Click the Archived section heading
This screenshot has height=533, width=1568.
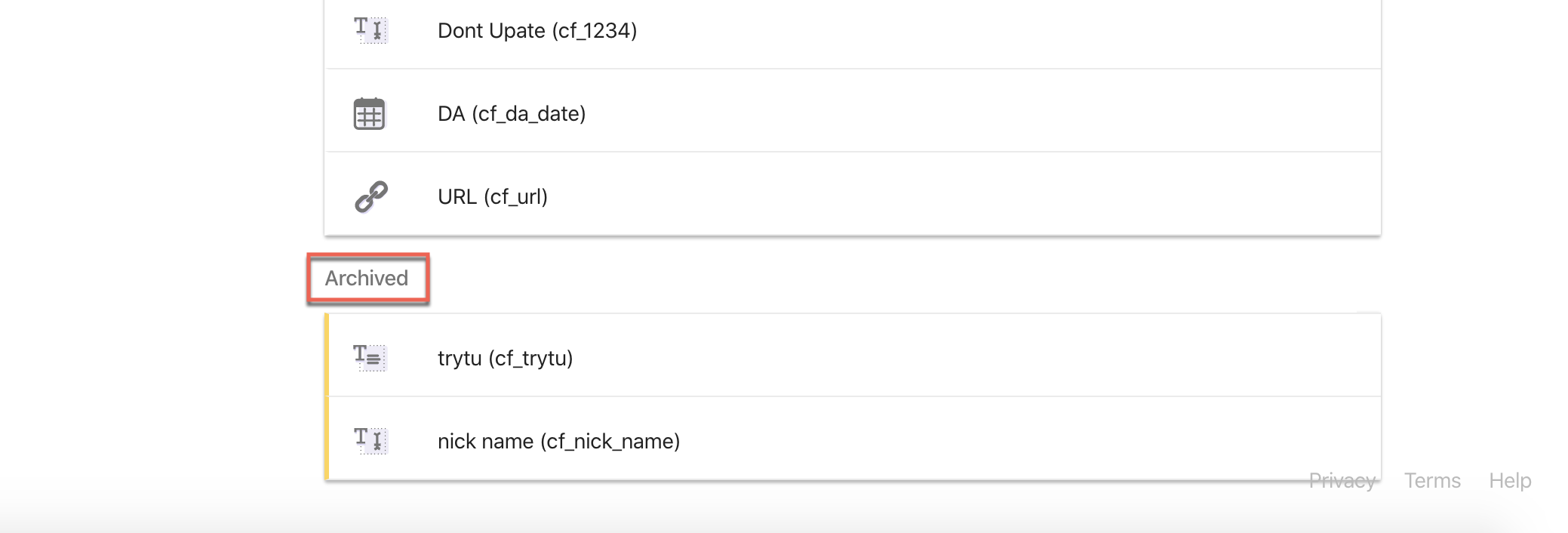[x=367, y=279]
